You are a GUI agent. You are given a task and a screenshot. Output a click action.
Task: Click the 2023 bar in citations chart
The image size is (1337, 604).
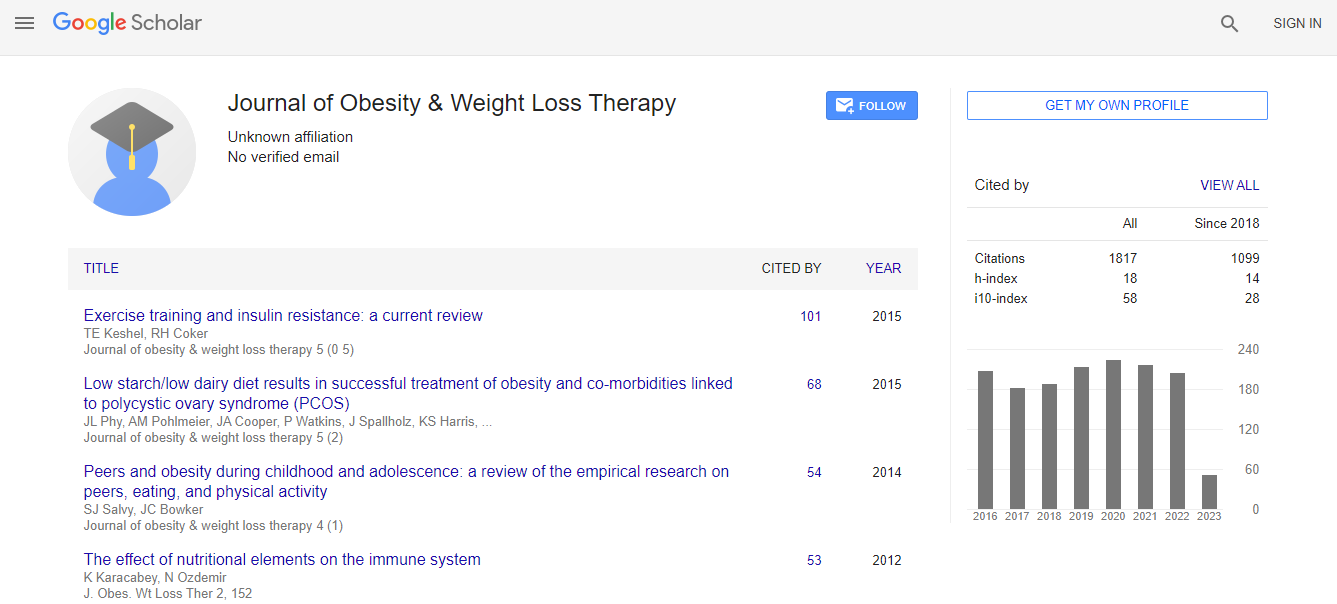point(1209,491)
